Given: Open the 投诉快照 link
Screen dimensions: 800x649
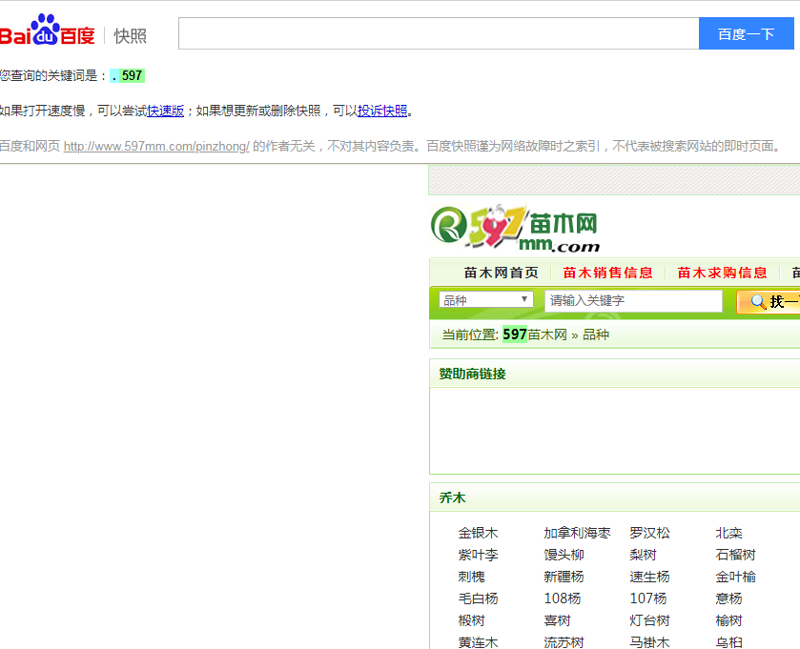Looking at the screenshot, I should click(382, 111).
